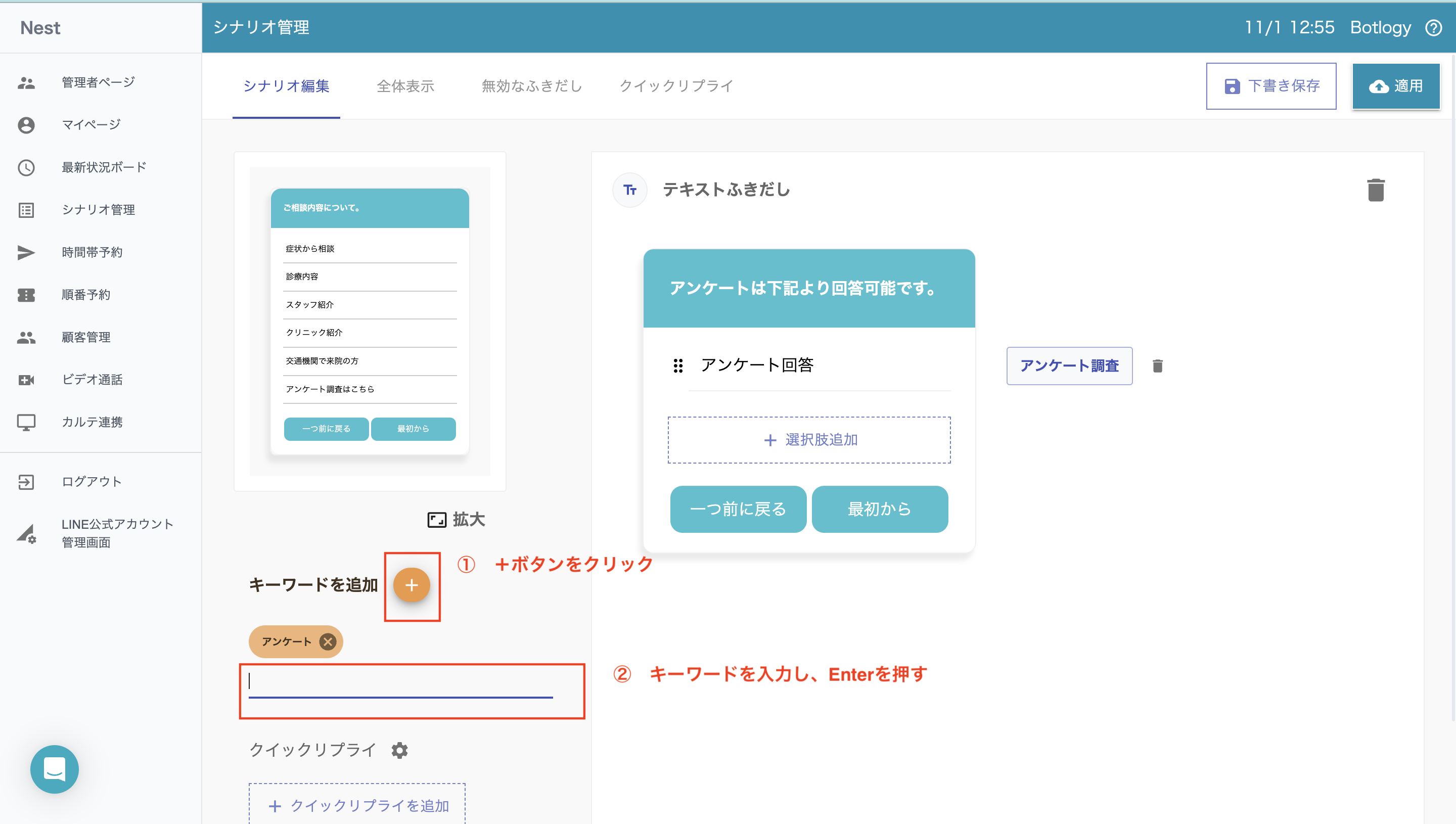Click the アンケート調査 linked scenario button
Screen dimensions: 1456x824
[1069, 365]
